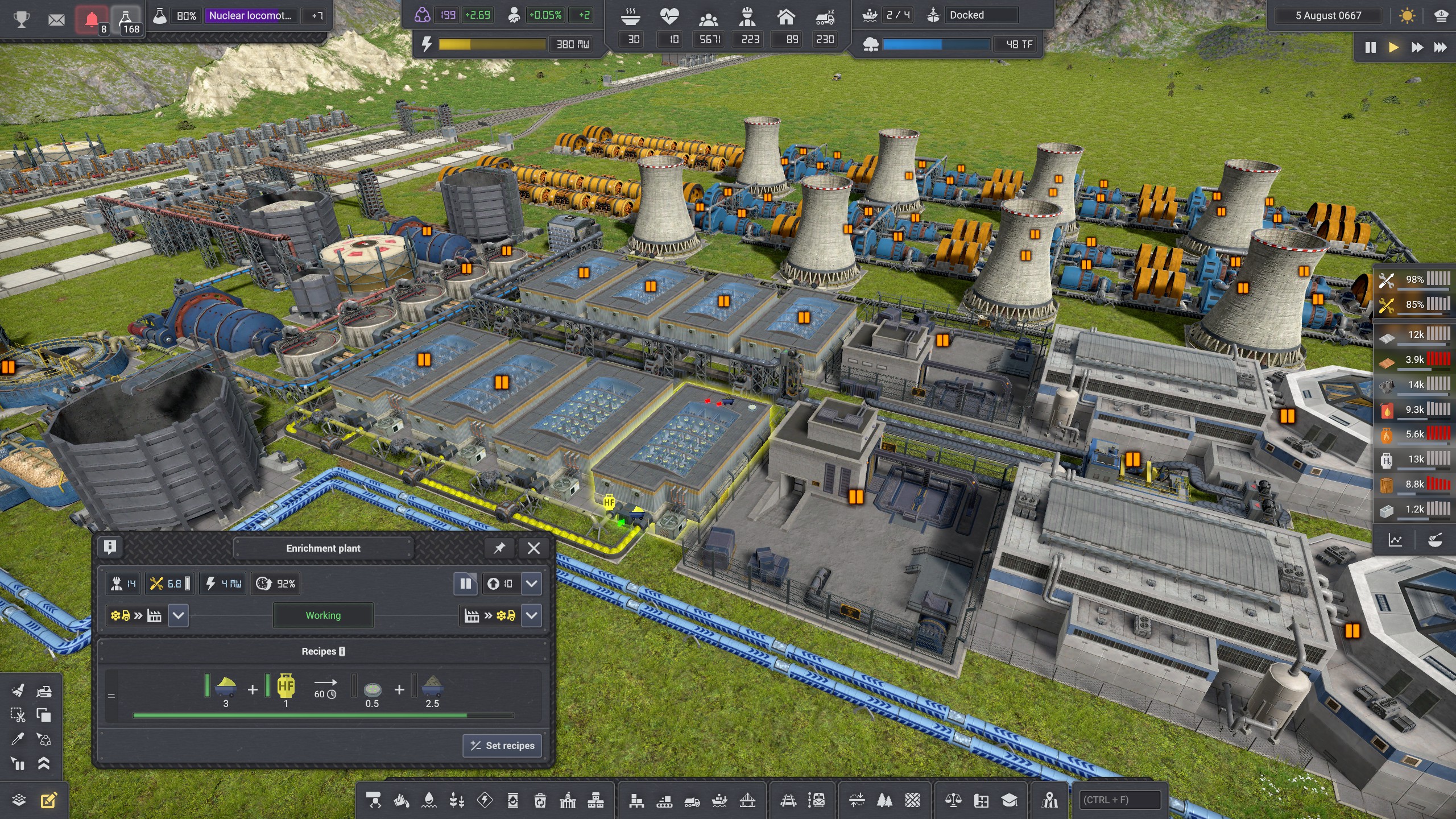Click the Recipes header info

tap(323, 651)
